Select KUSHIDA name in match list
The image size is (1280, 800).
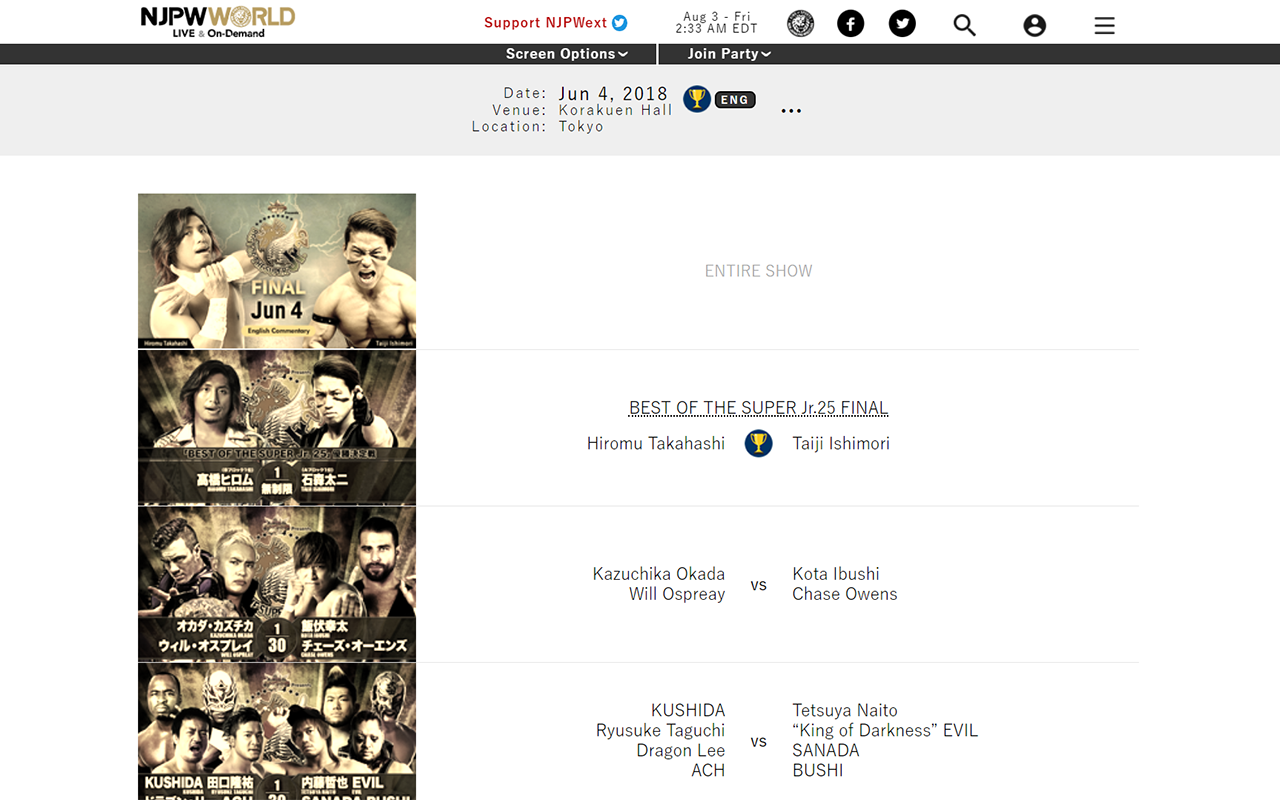pos(688,711)
